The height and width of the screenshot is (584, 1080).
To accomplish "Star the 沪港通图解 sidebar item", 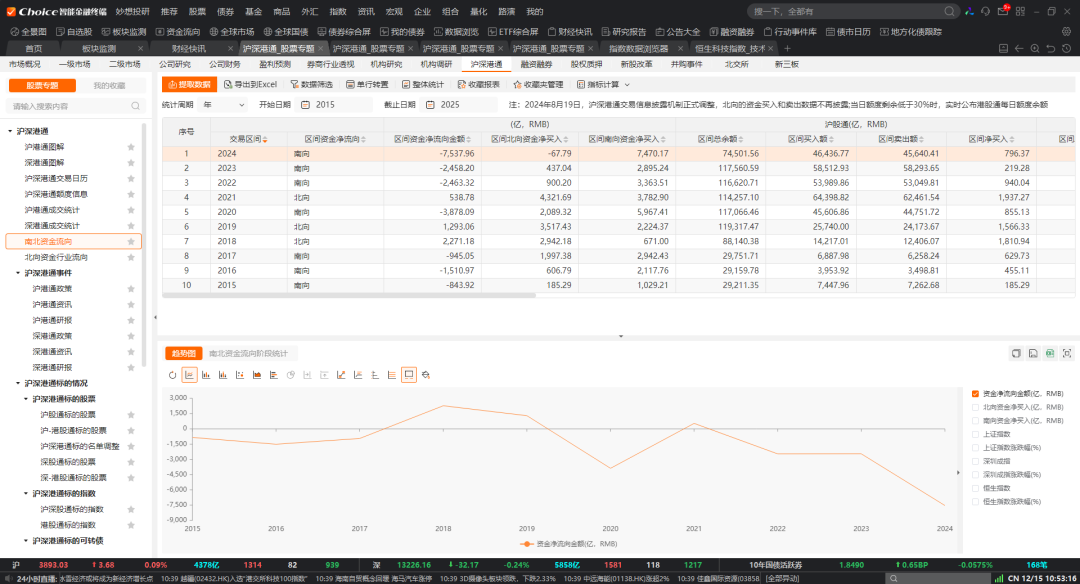I will 131,147.
